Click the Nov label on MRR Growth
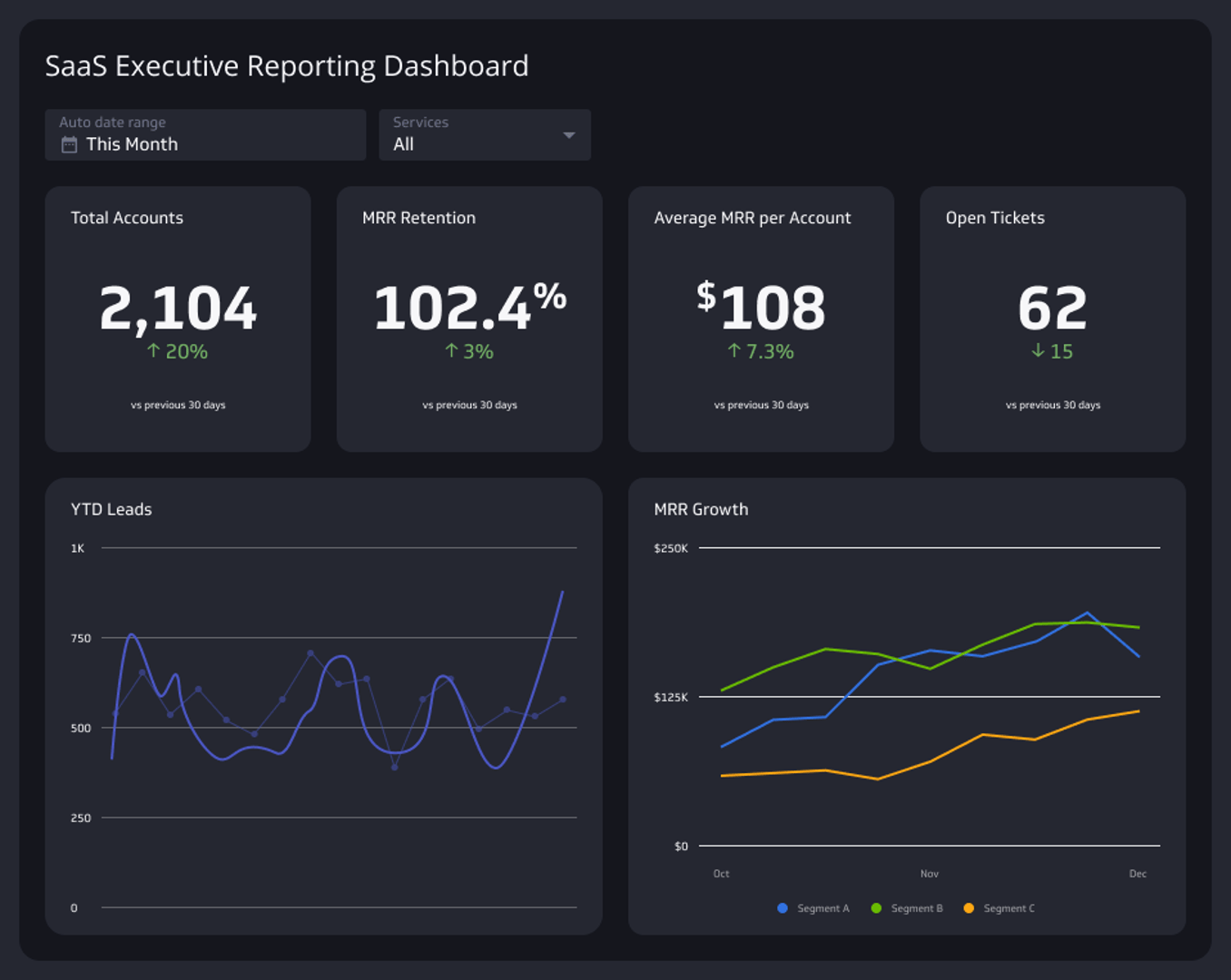The width and height of the screenshot is (1231, 980). click(x=930, y=874)
